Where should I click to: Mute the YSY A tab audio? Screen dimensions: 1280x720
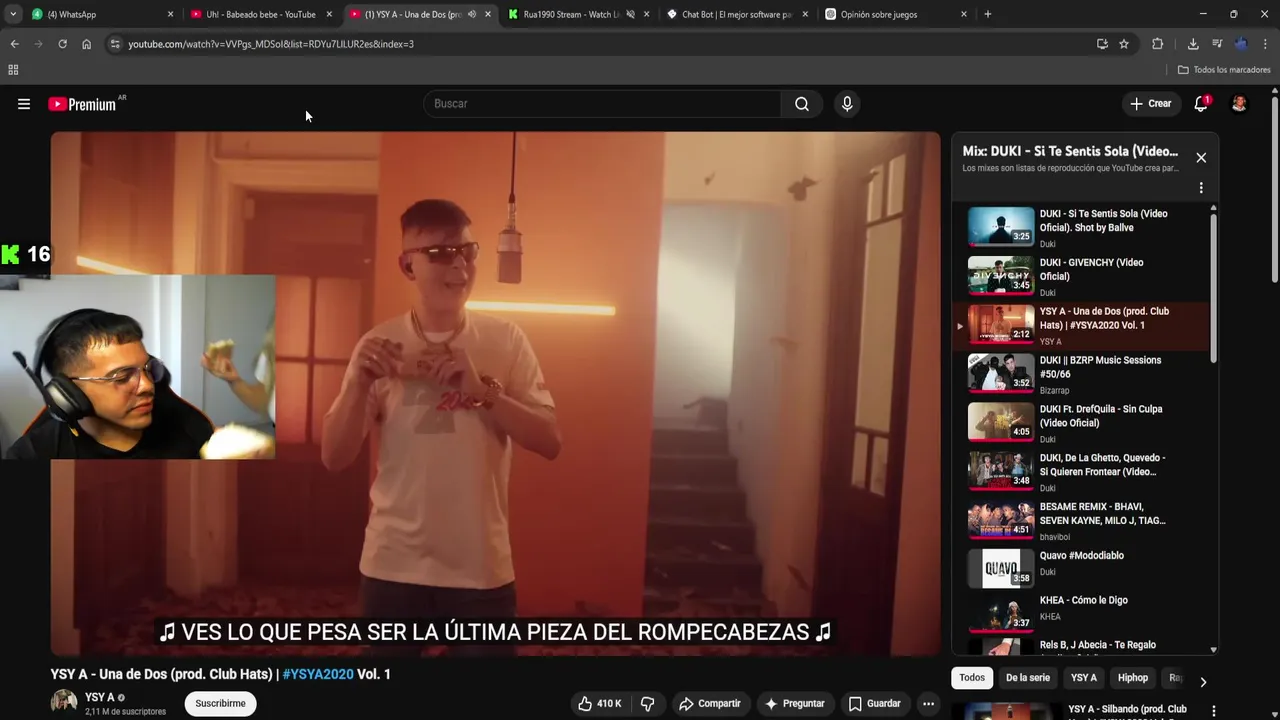click(472, 14)
